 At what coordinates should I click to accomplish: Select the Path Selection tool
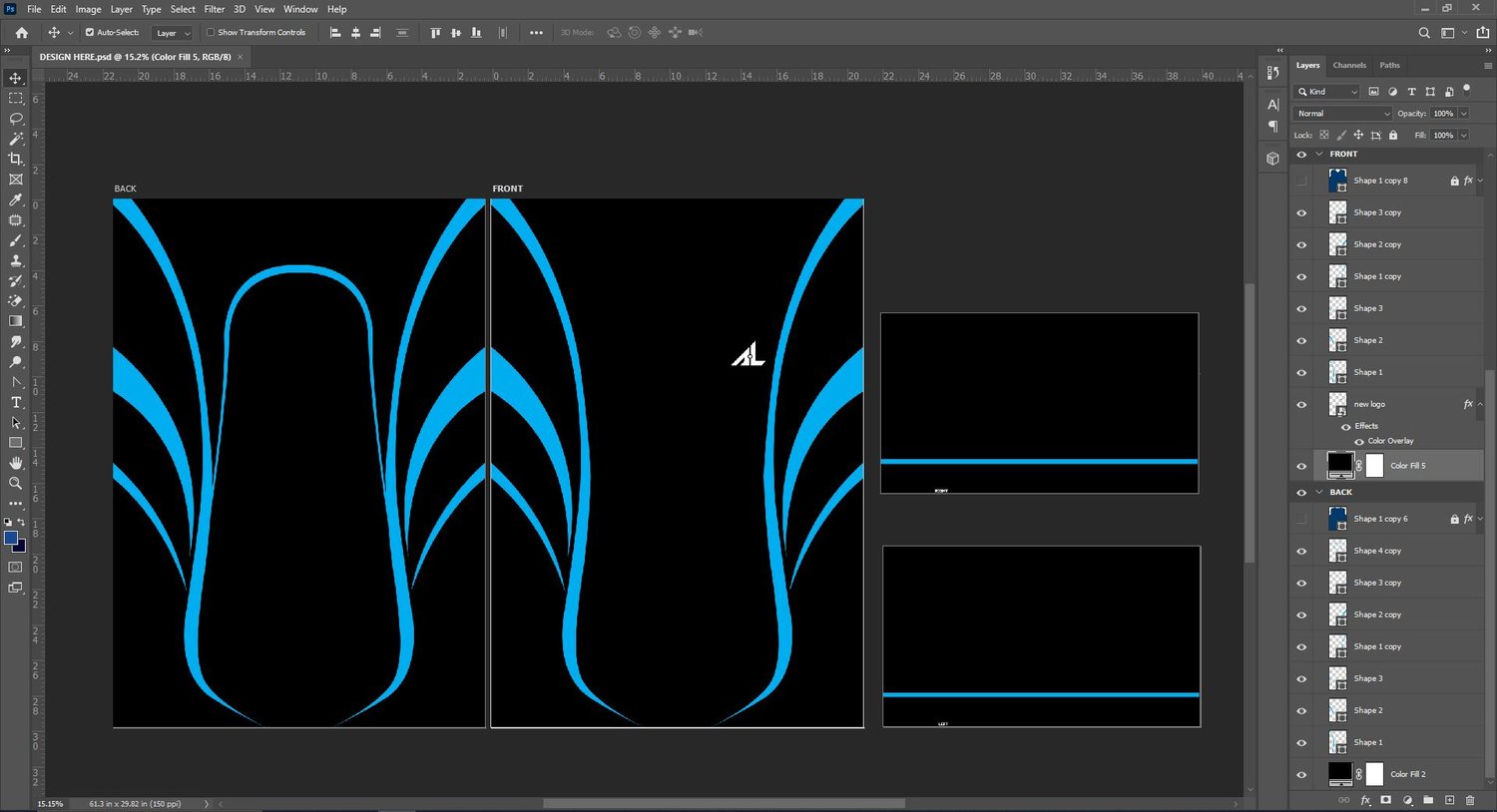point(16,423)
